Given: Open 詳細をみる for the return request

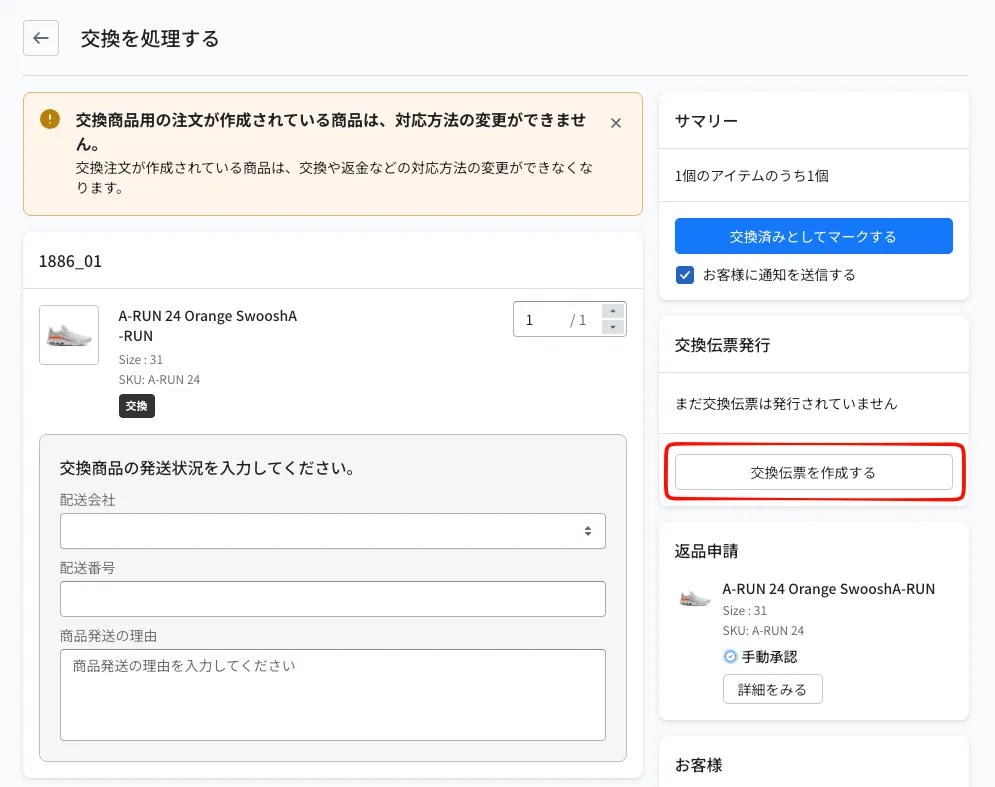Looking at the screenshot, I should tap(772, 689).
